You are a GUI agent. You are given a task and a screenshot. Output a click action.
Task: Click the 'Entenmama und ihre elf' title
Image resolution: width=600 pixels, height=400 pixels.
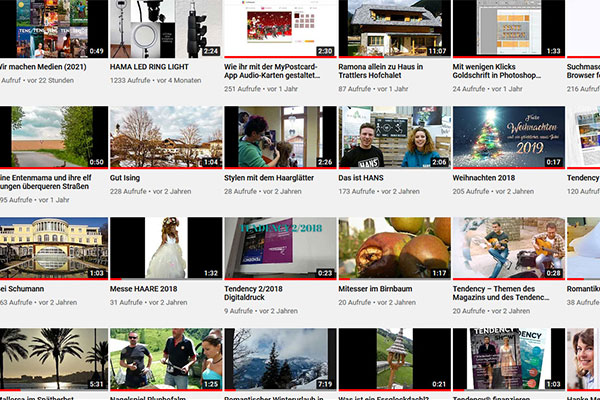pos(46,182)
